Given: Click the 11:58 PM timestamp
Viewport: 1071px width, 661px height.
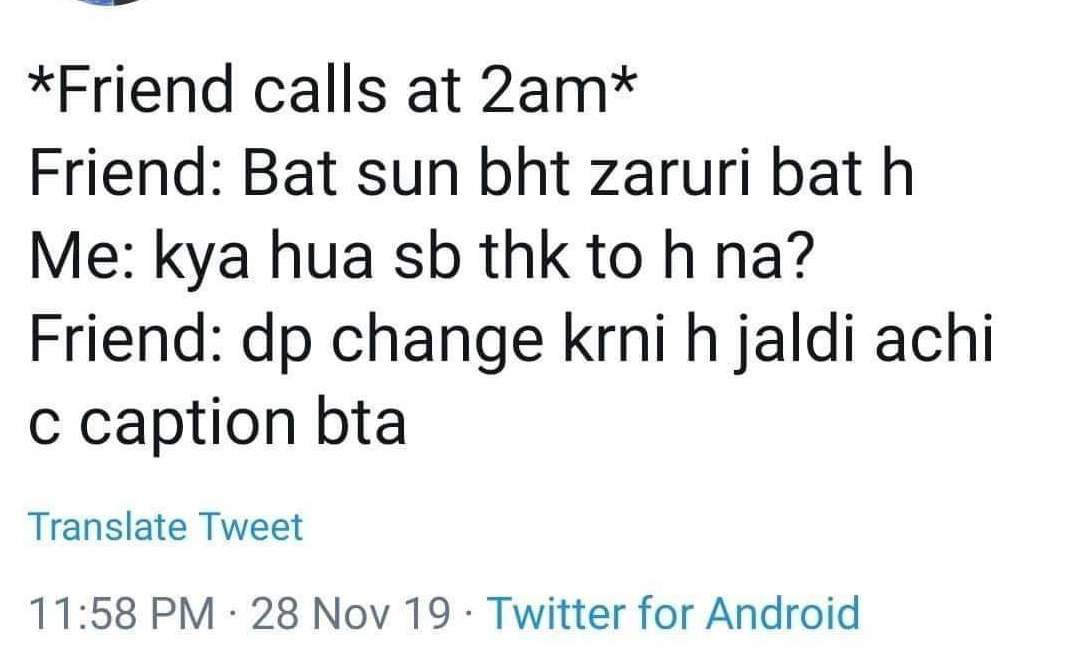Looking at the screenshot, I should click(x=121, y=611).
